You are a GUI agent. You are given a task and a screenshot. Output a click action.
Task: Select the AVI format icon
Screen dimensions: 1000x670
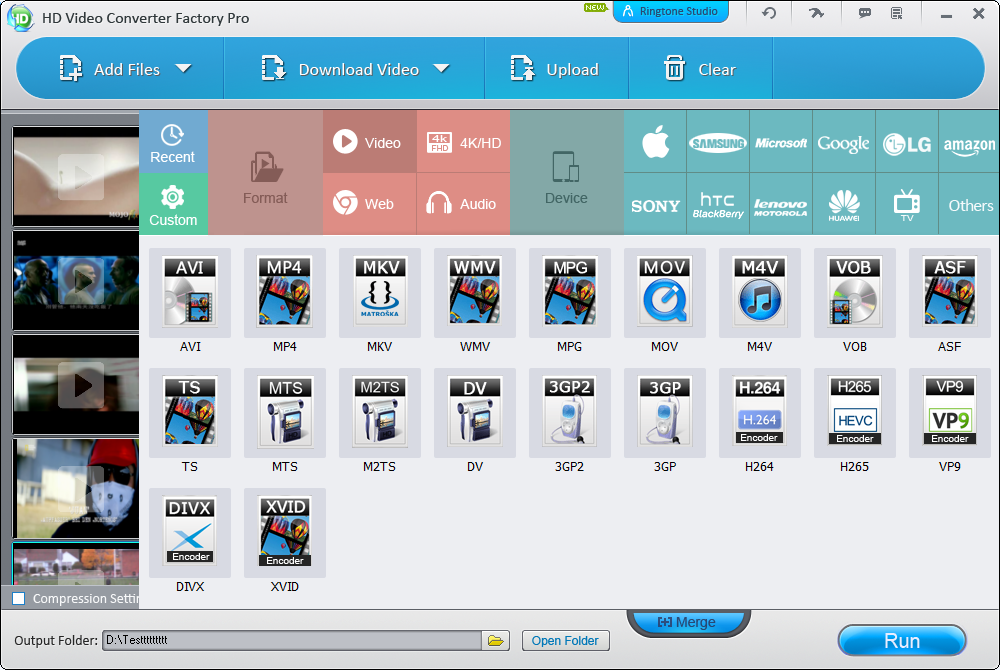click(189, 293)
